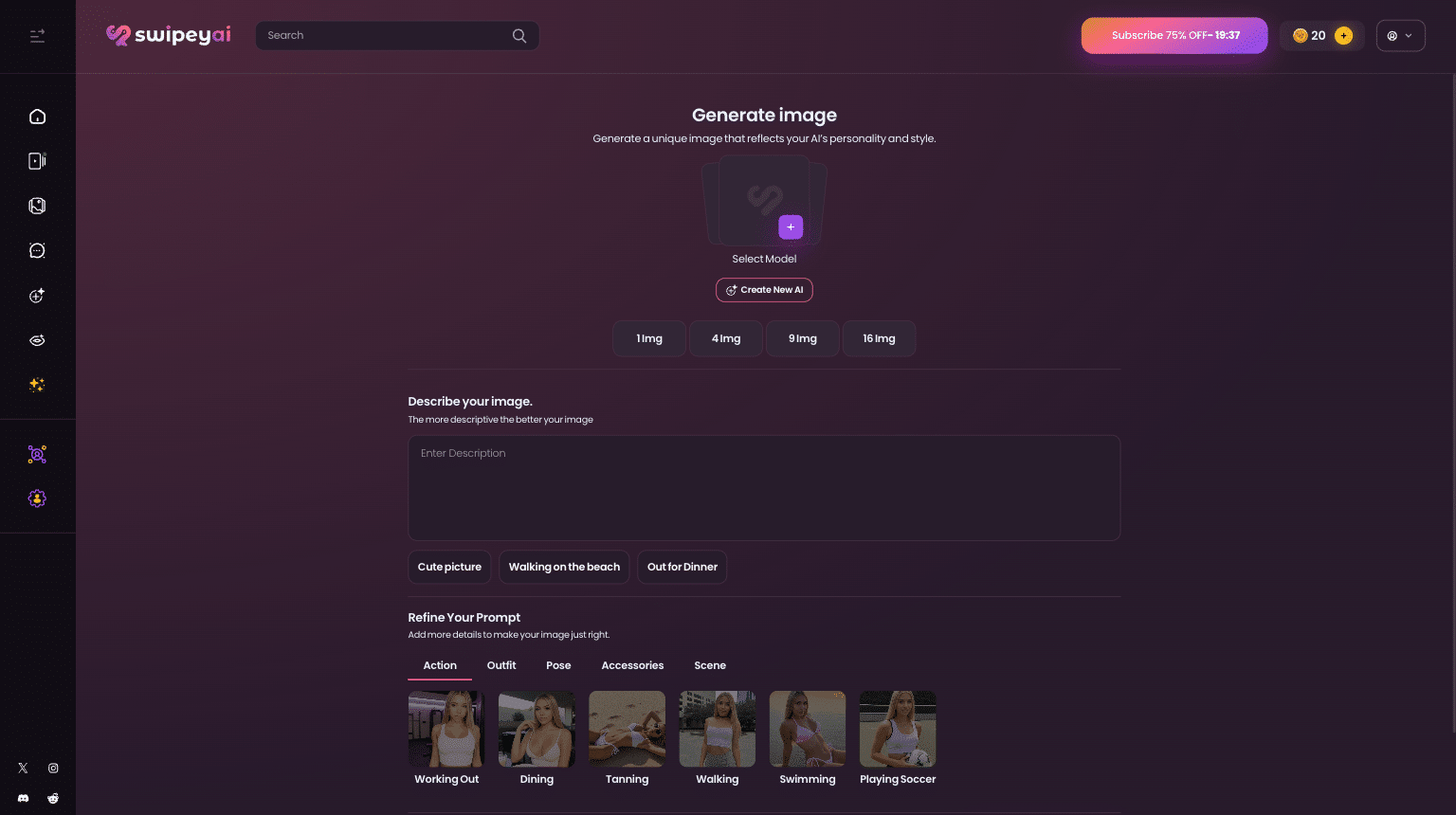Open the X (Twitter) social link
Screen dimensions: 1456x815
[x=23, y=769]
